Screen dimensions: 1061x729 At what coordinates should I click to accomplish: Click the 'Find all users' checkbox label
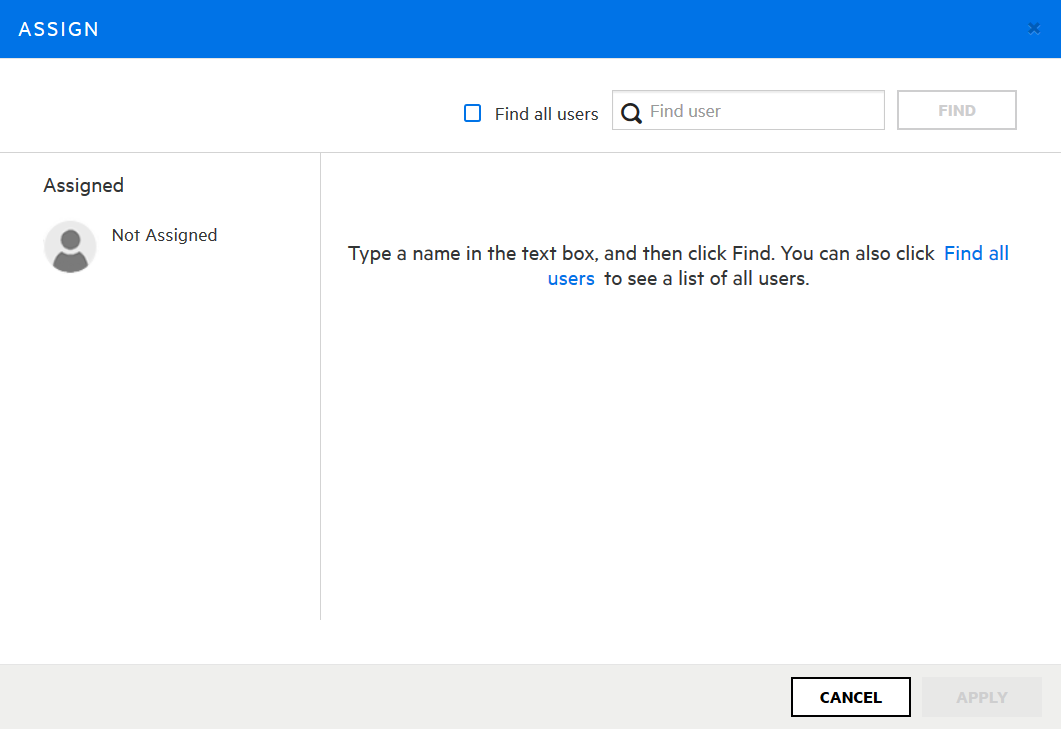[x=546, y=114]
